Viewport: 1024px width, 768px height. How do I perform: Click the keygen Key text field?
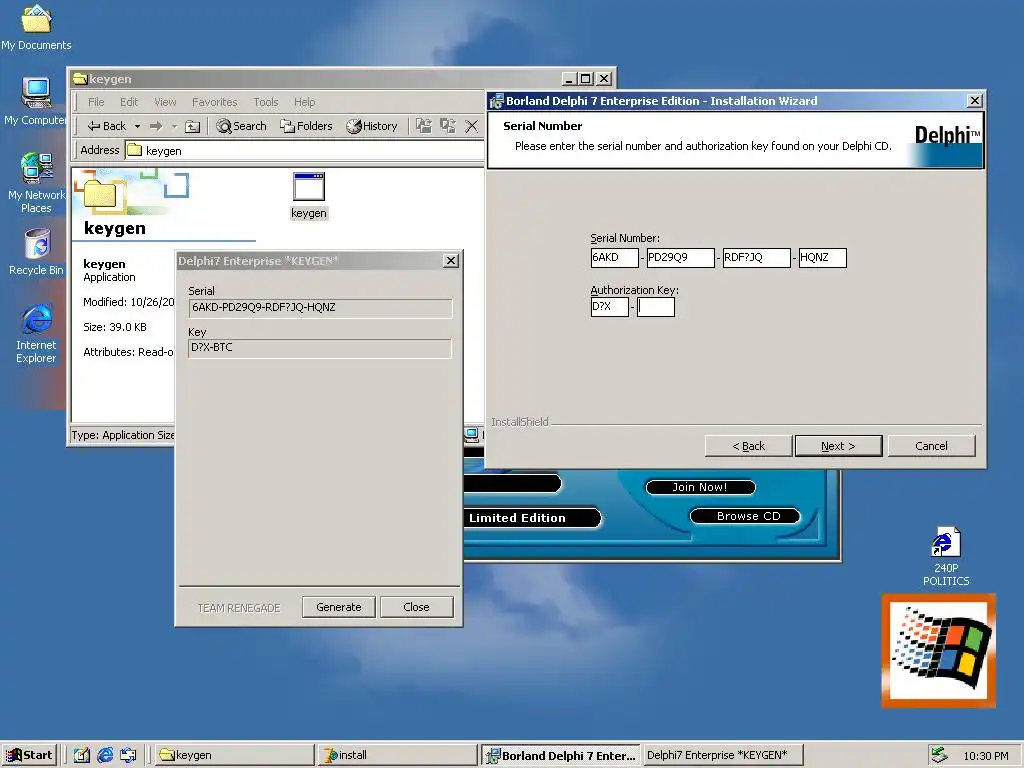320,347
